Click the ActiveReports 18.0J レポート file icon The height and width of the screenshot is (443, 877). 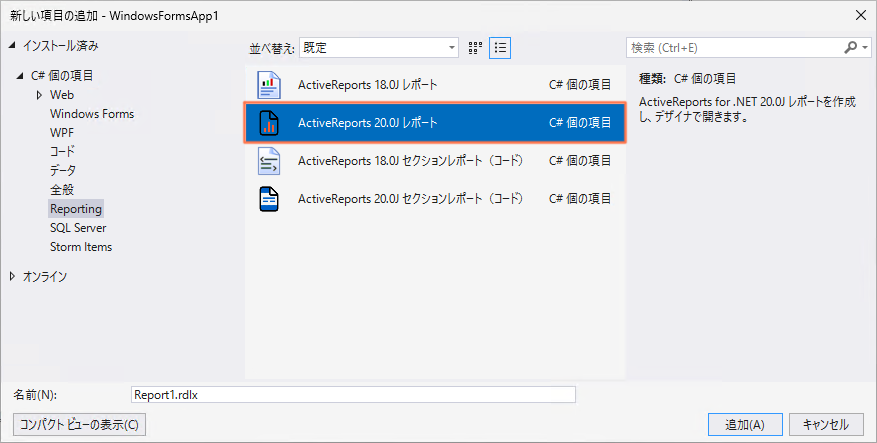268,85
